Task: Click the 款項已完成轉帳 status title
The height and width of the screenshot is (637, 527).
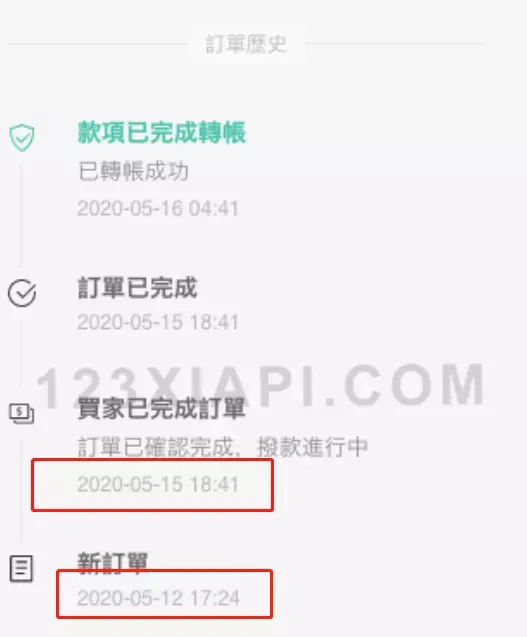Action: click(x=162, y=132)
